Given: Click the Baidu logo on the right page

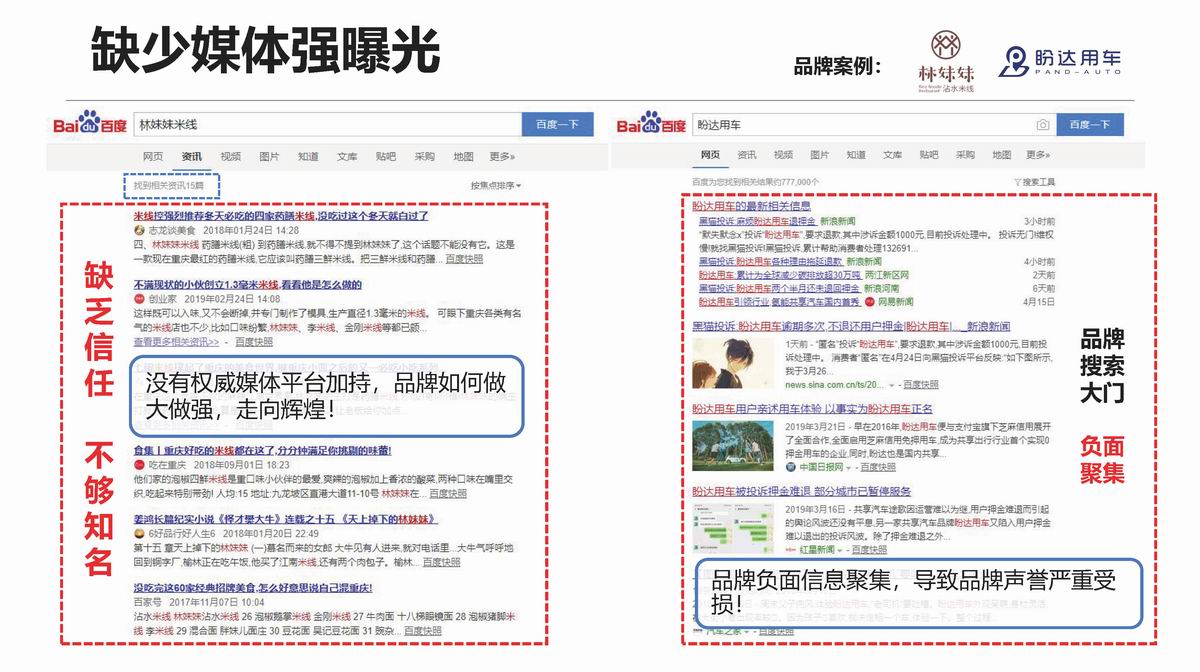Looking at the screenshot, I should [x=652, y=125].
